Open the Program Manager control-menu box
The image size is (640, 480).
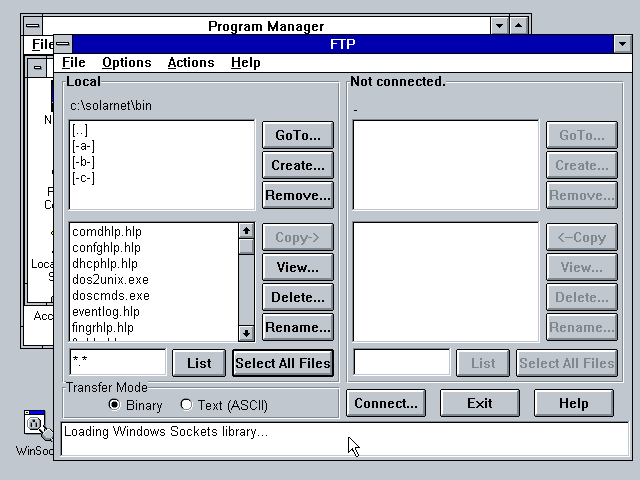coord(32,26)
